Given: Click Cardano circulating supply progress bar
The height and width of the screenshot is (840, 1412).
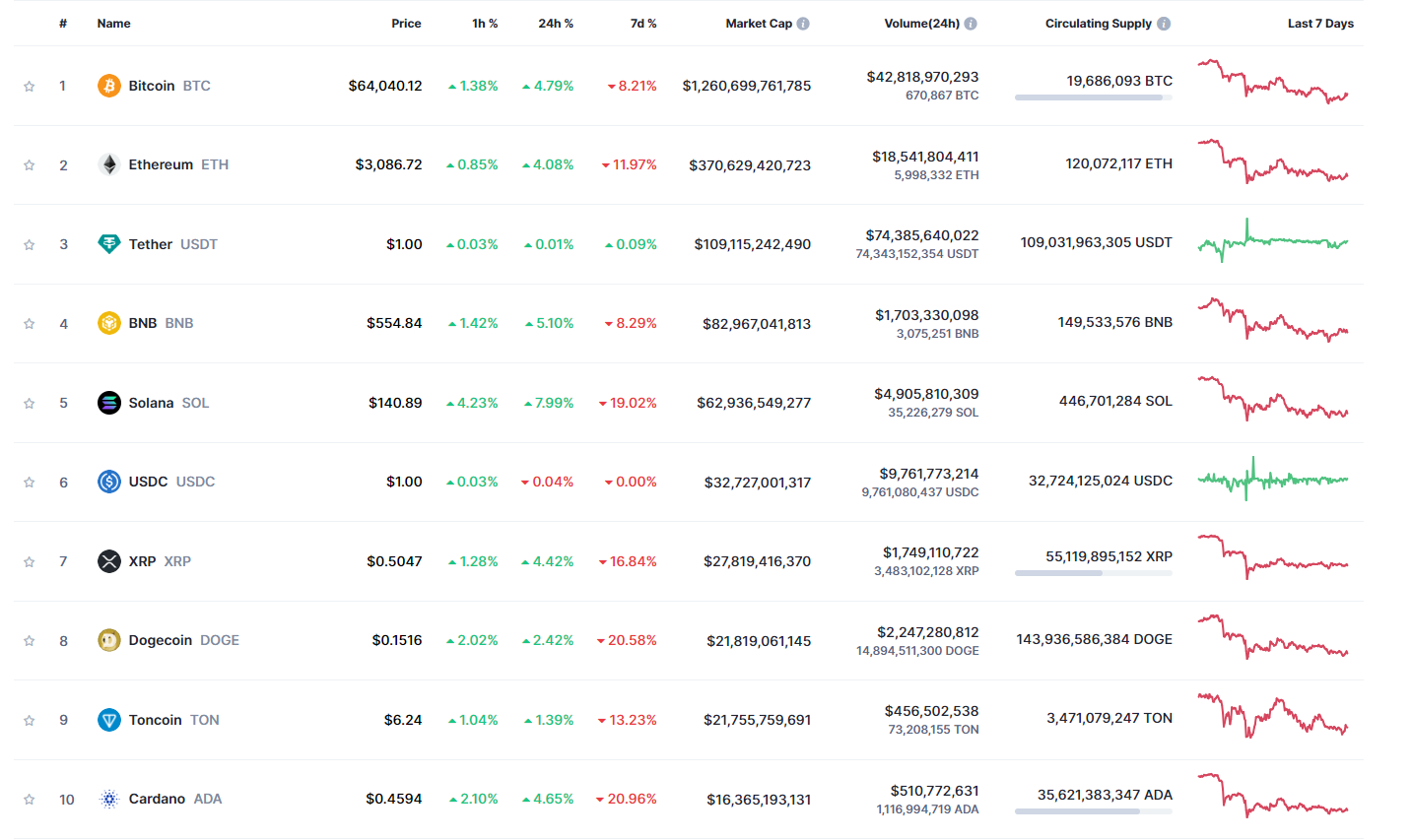Looking at the screenshot, I should [1094, 811].
